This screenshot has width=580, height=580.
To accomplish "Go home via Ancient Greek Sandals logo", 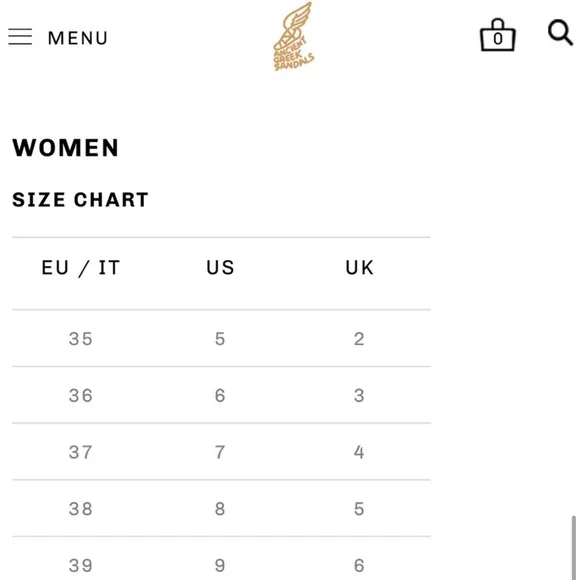I will coord(294,36).
